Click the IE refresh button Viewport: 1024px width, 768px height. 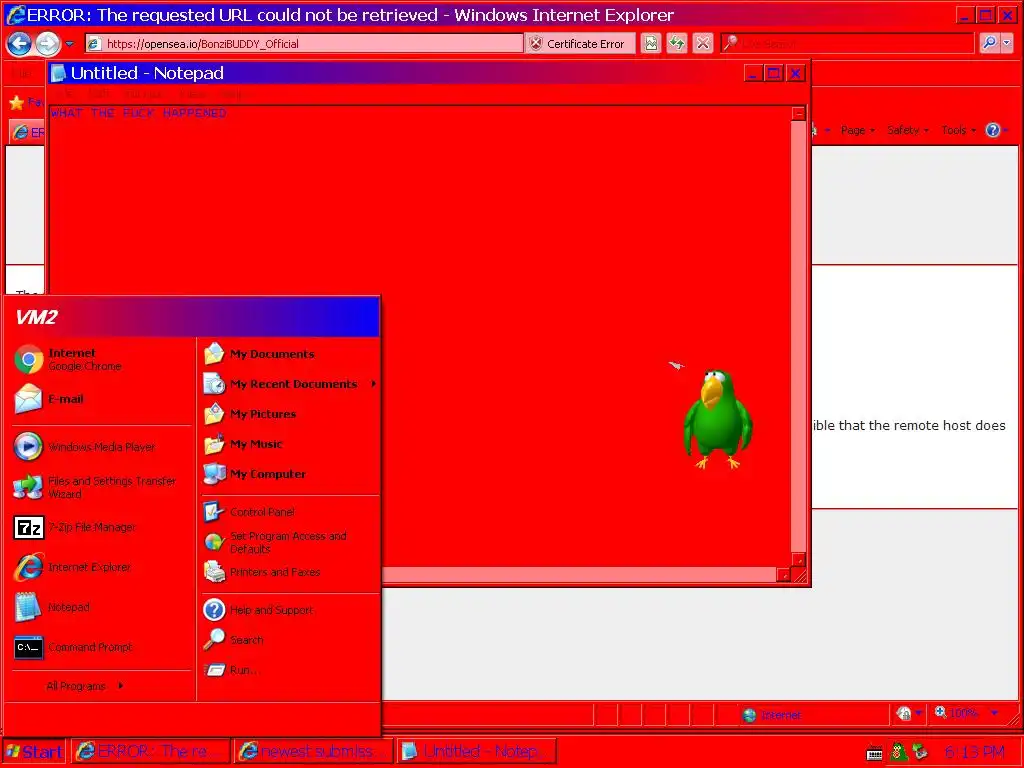coord(677,44)
